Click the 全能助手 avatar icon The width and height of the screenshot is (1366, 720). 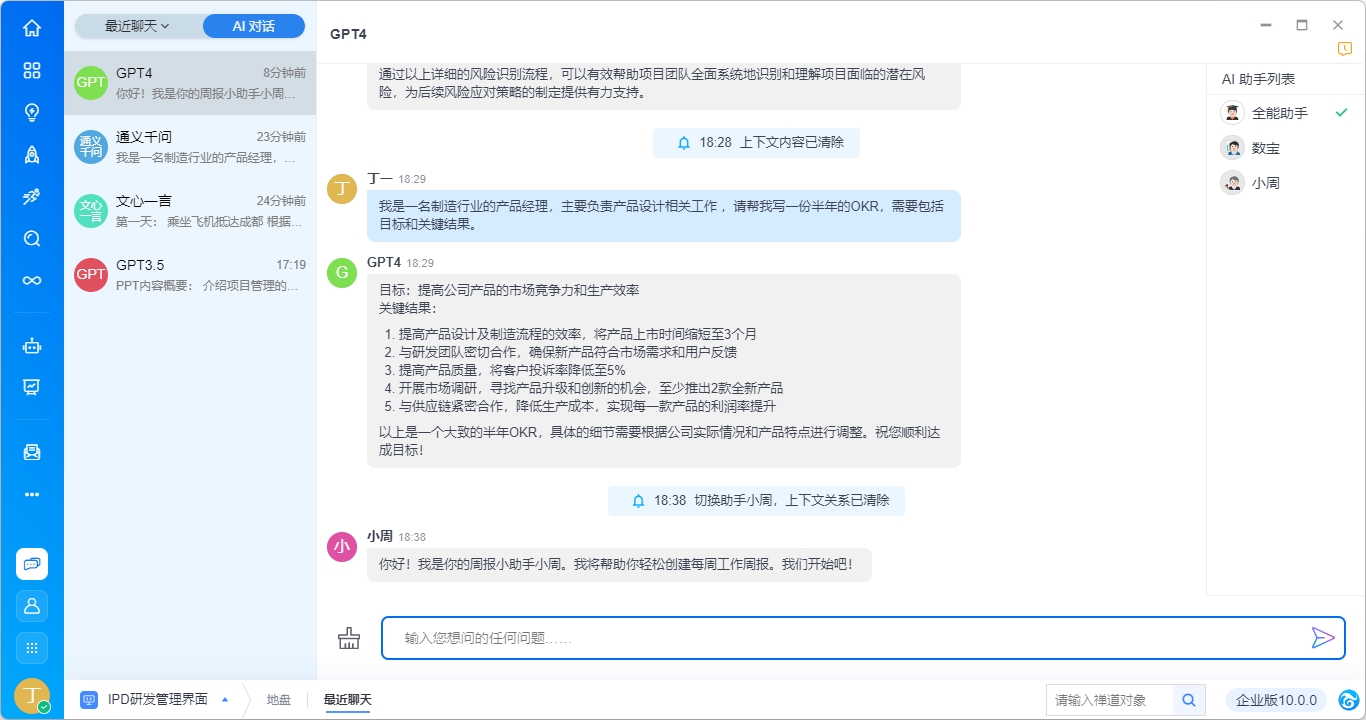point(1232,113)
